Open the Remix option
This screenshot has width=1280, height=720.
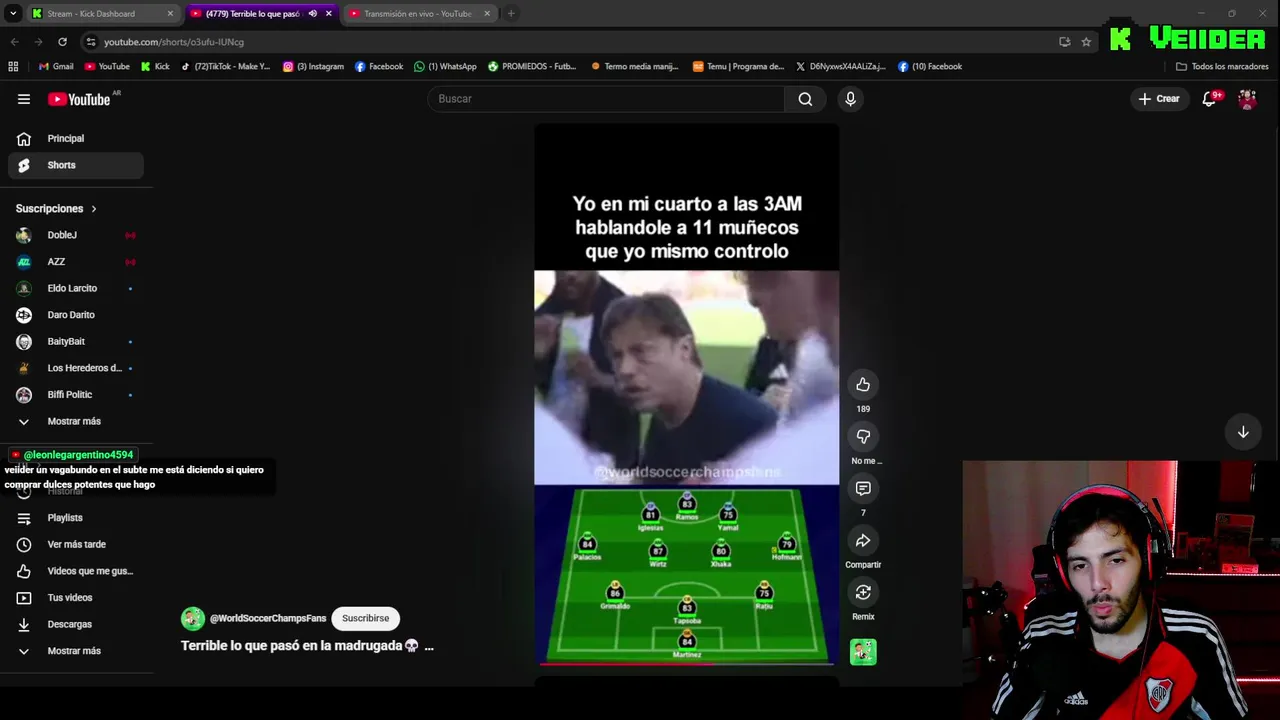(x=863, y=593)
